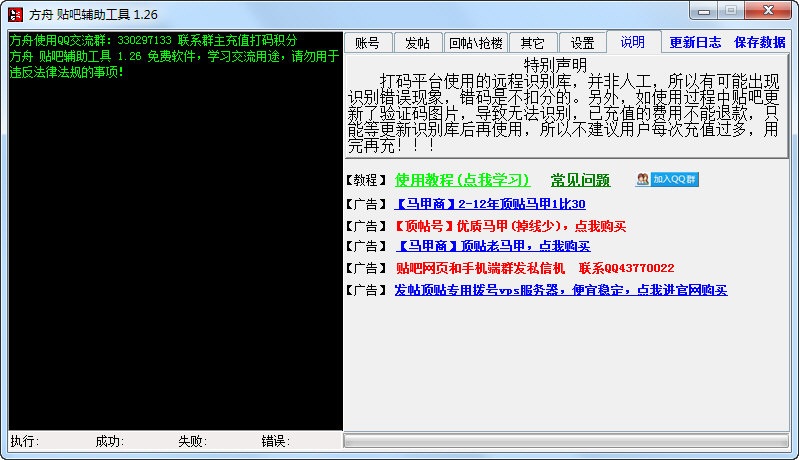
Task: Click the 加入QQ群 button
Action: click(x=667, y=179)
